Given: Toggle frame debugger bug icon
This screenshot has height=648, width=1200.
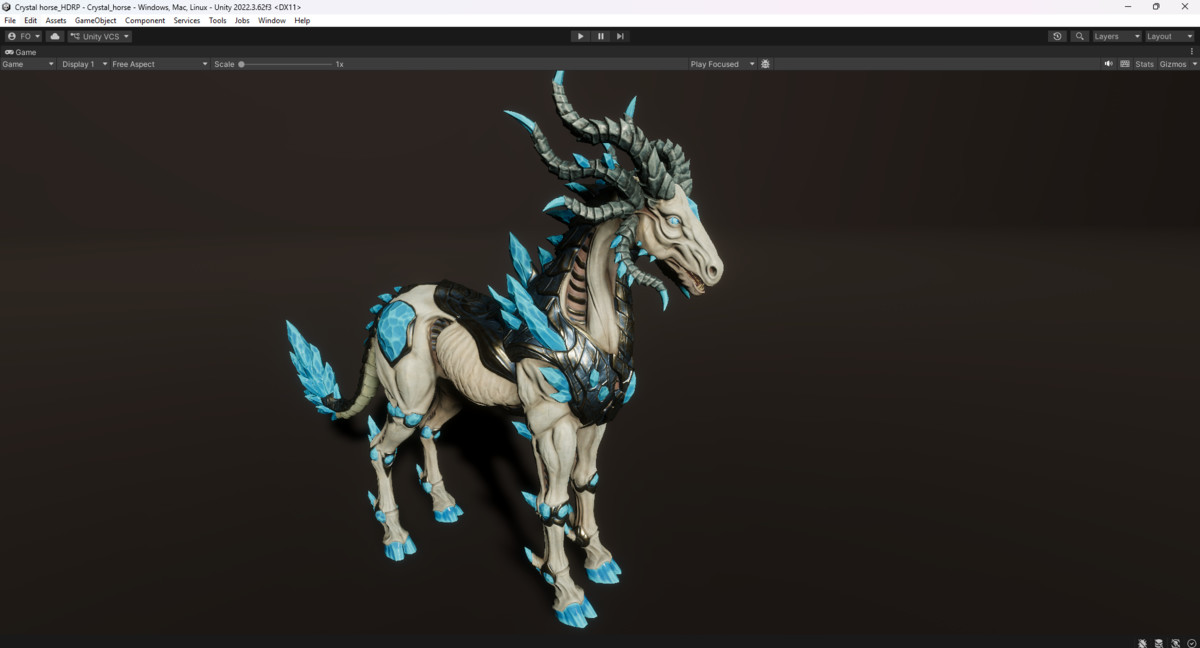Looking at the screenshot, I should coord(765,64).
